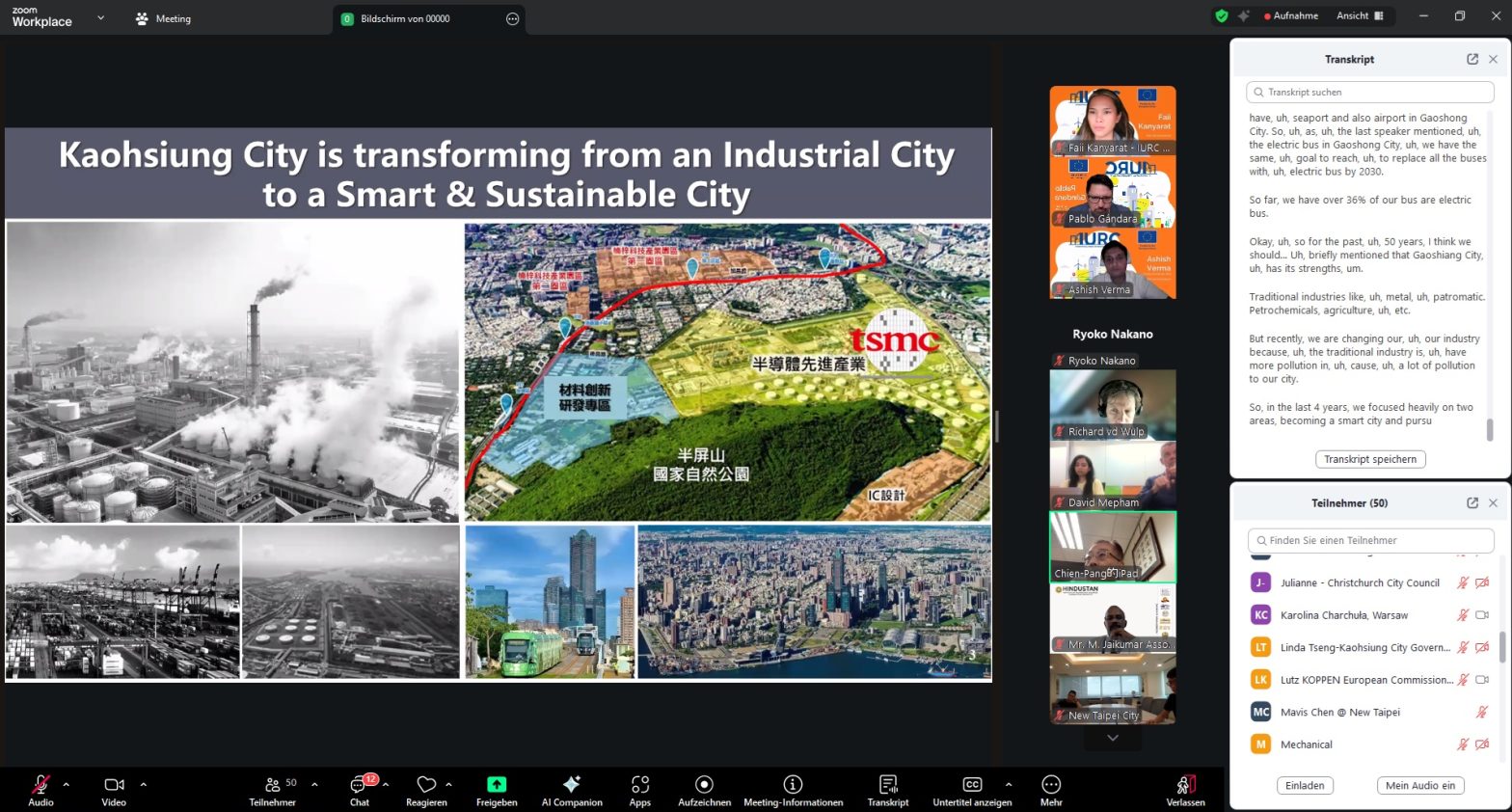Pop out the Transkript panel
1512x812 pixels.
pos(1471,59)
